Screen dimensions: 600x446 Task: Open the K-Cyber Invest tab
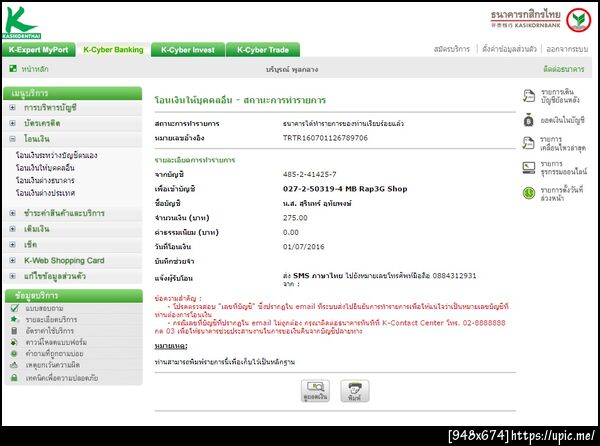pos(188,50)
